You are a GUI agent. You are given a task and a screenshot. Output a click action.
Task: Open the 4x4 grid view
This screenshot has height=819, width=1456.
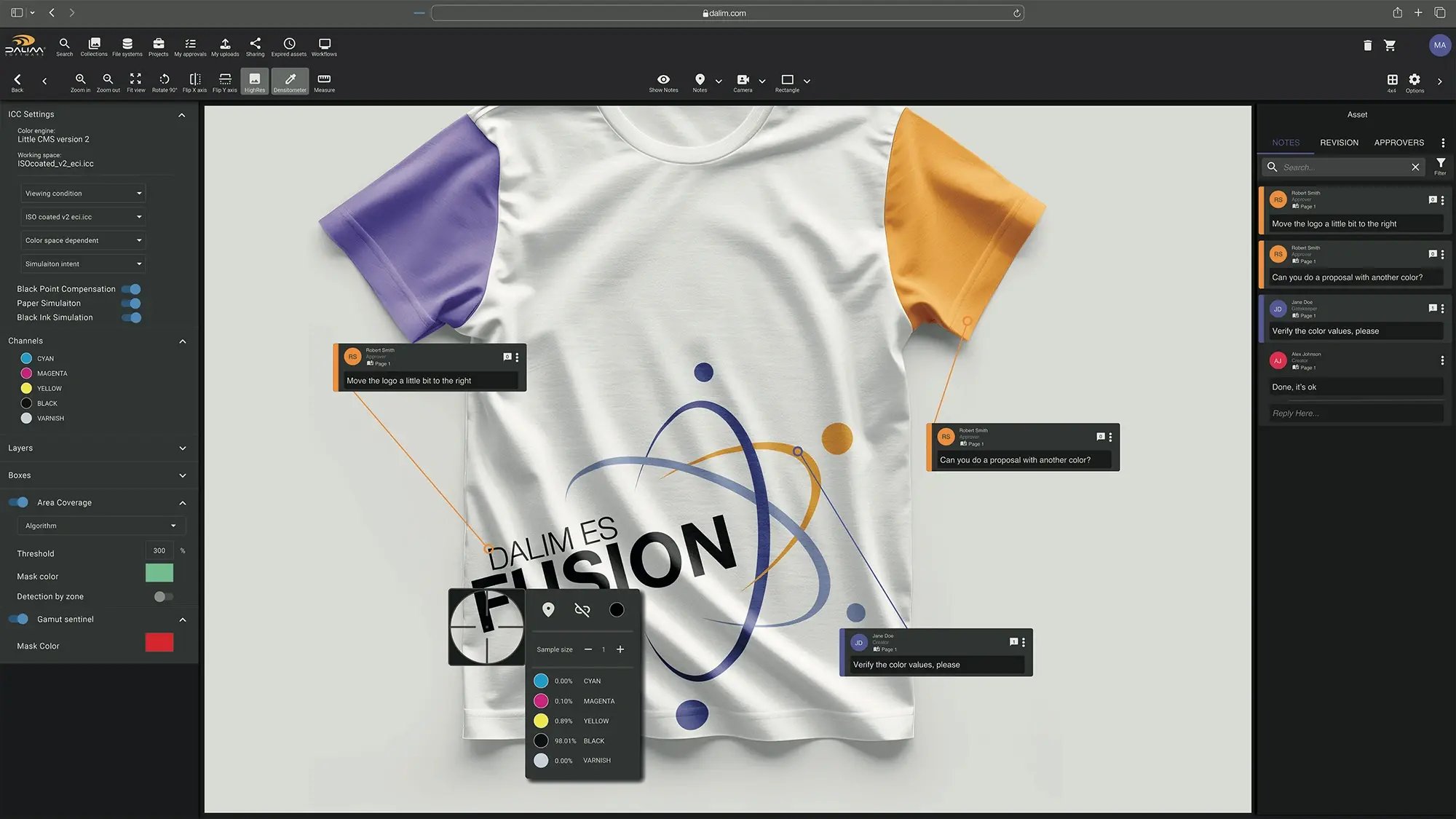(x=1392, y=82)
